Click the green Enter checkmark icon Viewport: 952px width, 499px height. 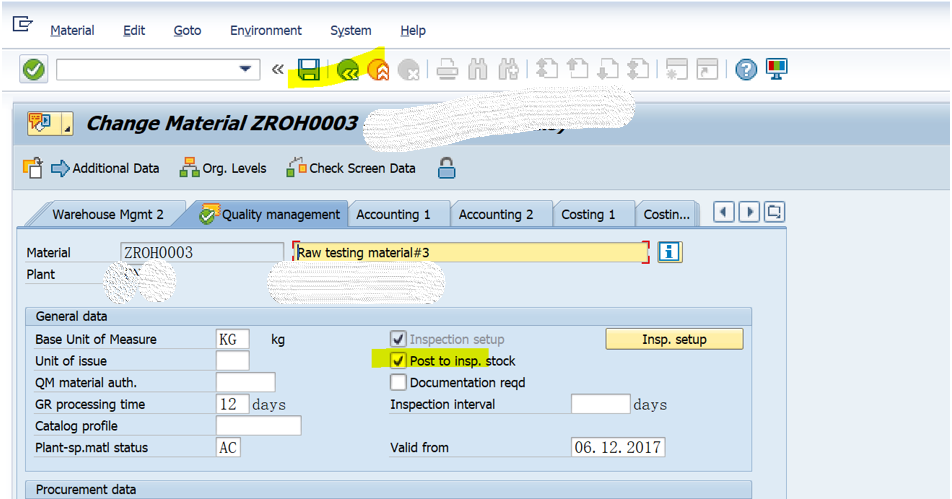click(x=34, y=69)
